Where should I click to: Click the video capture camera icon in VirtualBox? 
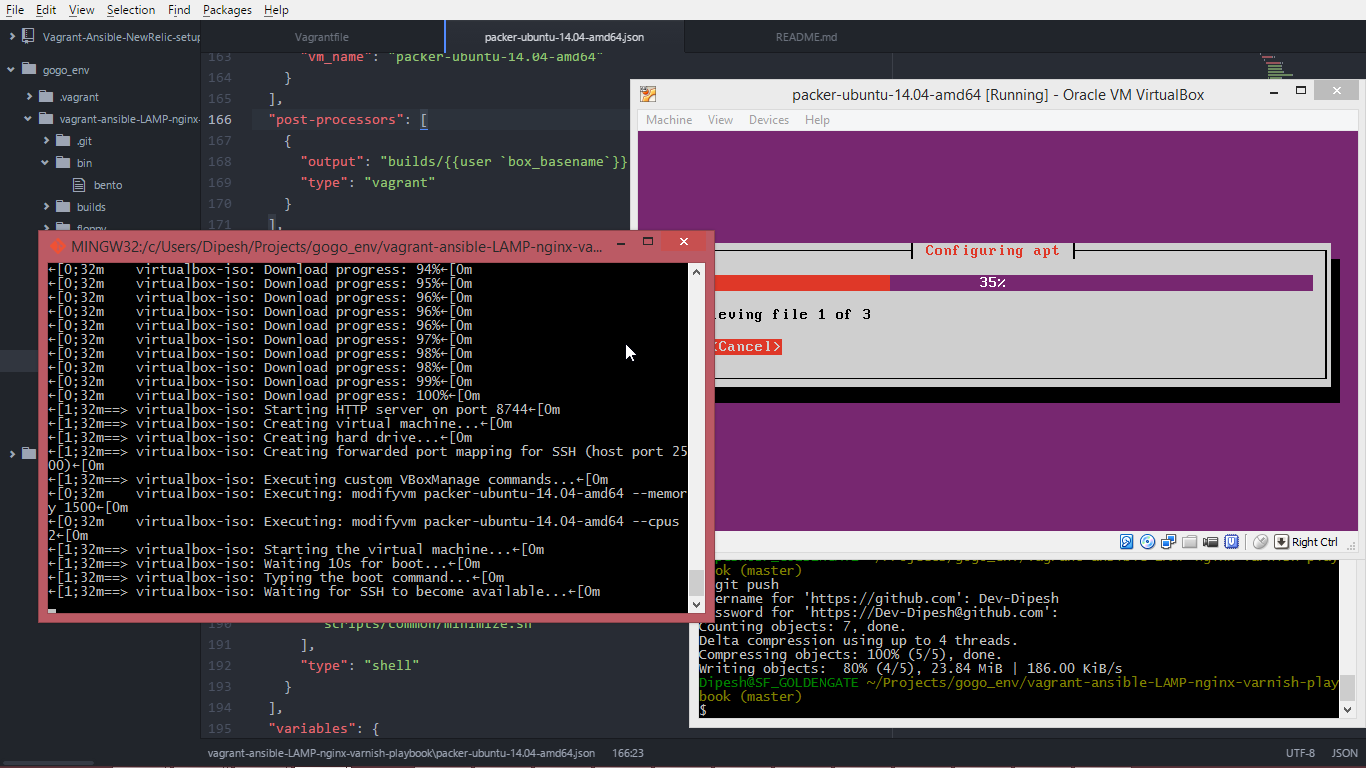pos(1211,542)
